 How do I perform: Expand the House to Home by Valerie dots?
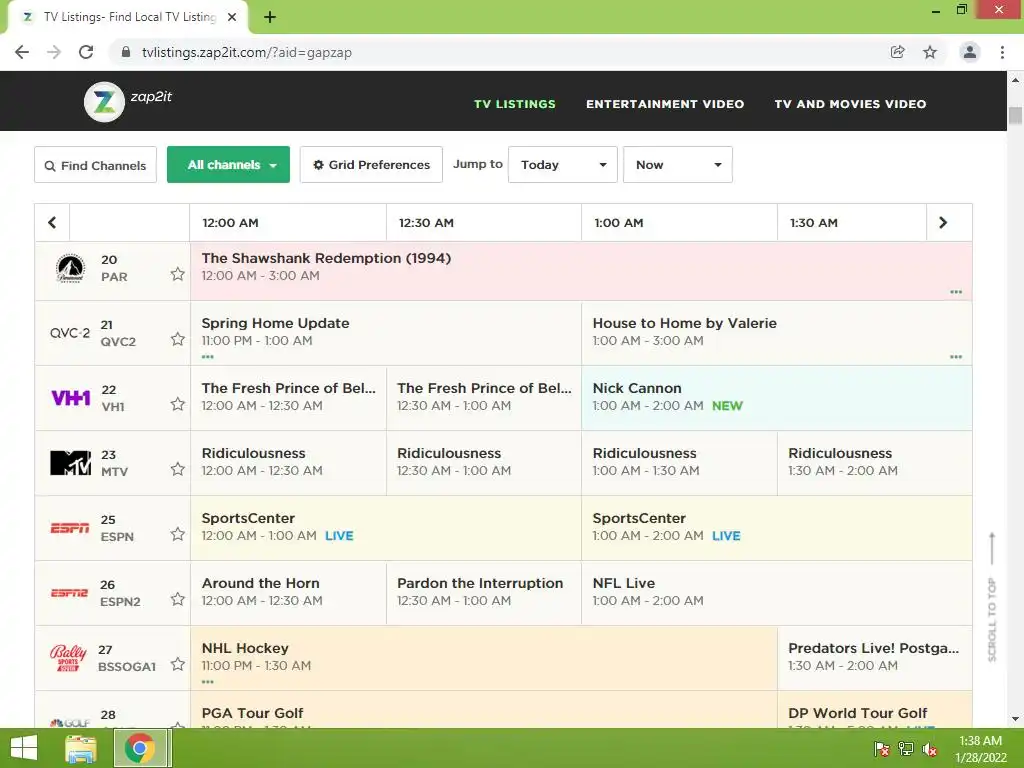(x=956, y=357)
